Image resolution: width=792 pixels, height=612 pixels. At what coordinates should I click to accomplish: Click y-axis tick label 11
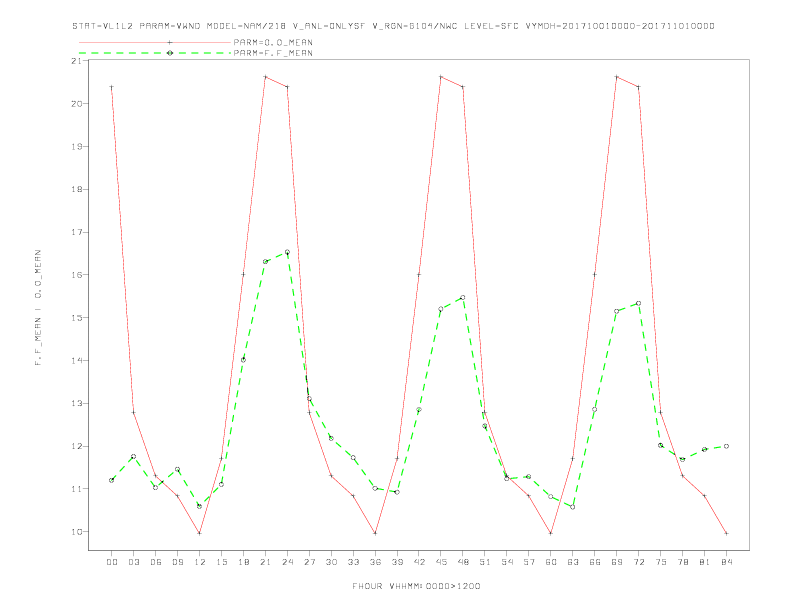tap(76, 489)
